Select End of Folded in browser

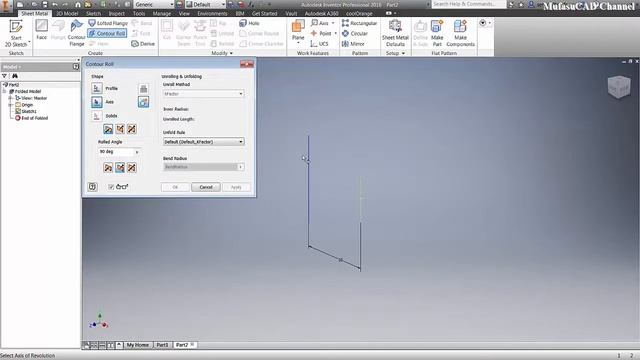[31, 118]
